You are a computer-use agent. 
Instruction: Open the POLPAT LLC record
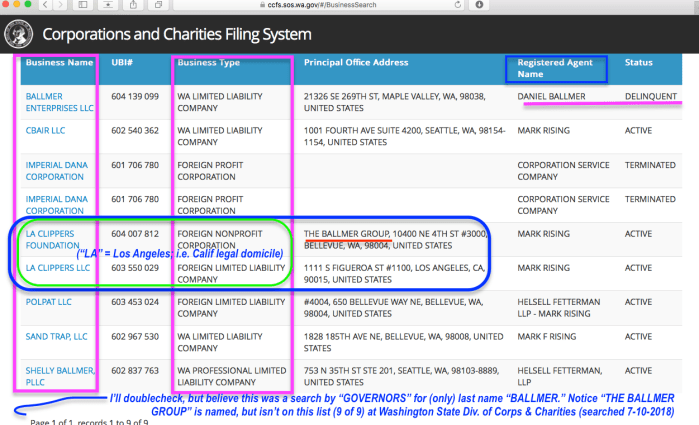click(x=49, y=302)
